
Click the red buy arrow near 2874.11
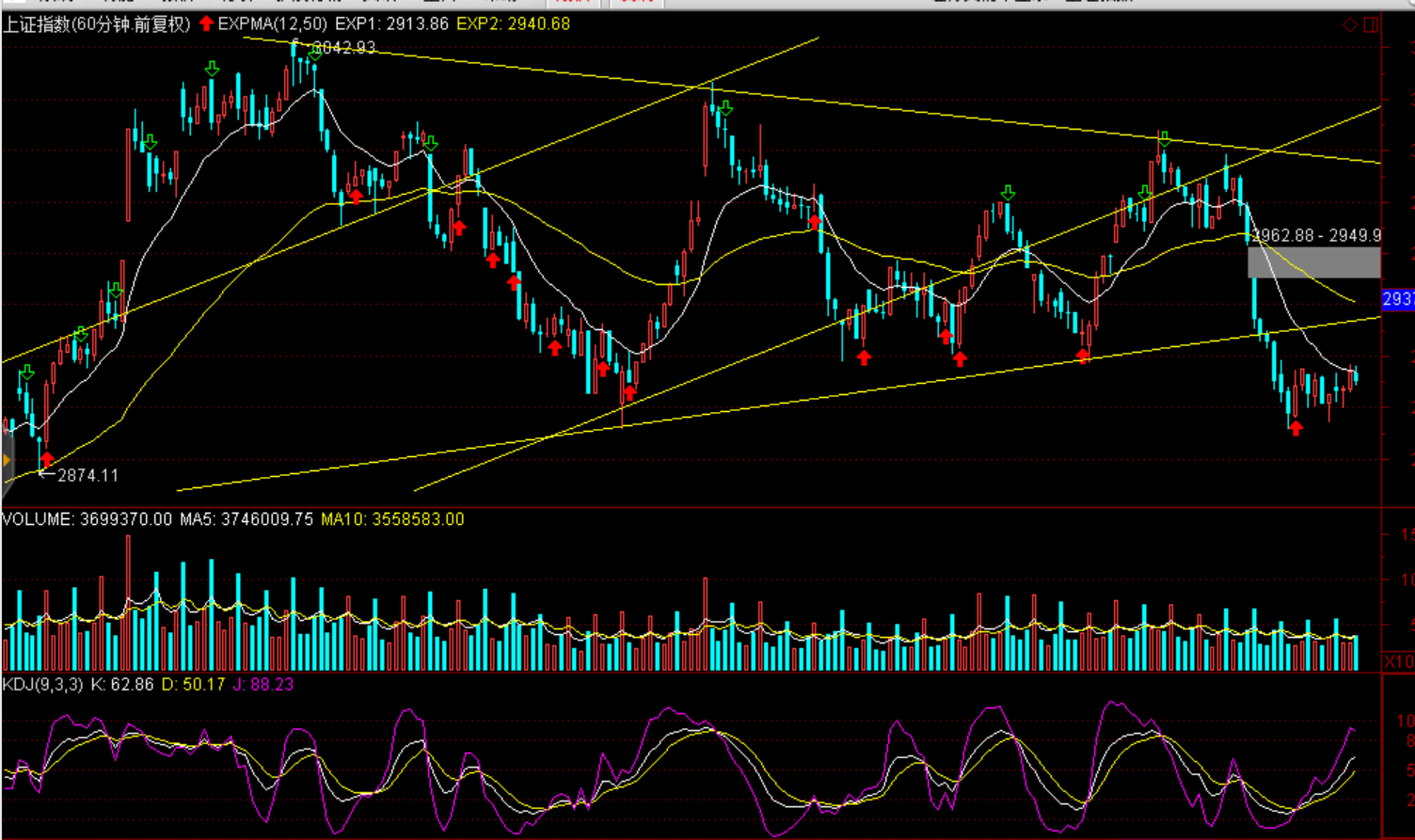pyautogui.click(x=47, y=459)
